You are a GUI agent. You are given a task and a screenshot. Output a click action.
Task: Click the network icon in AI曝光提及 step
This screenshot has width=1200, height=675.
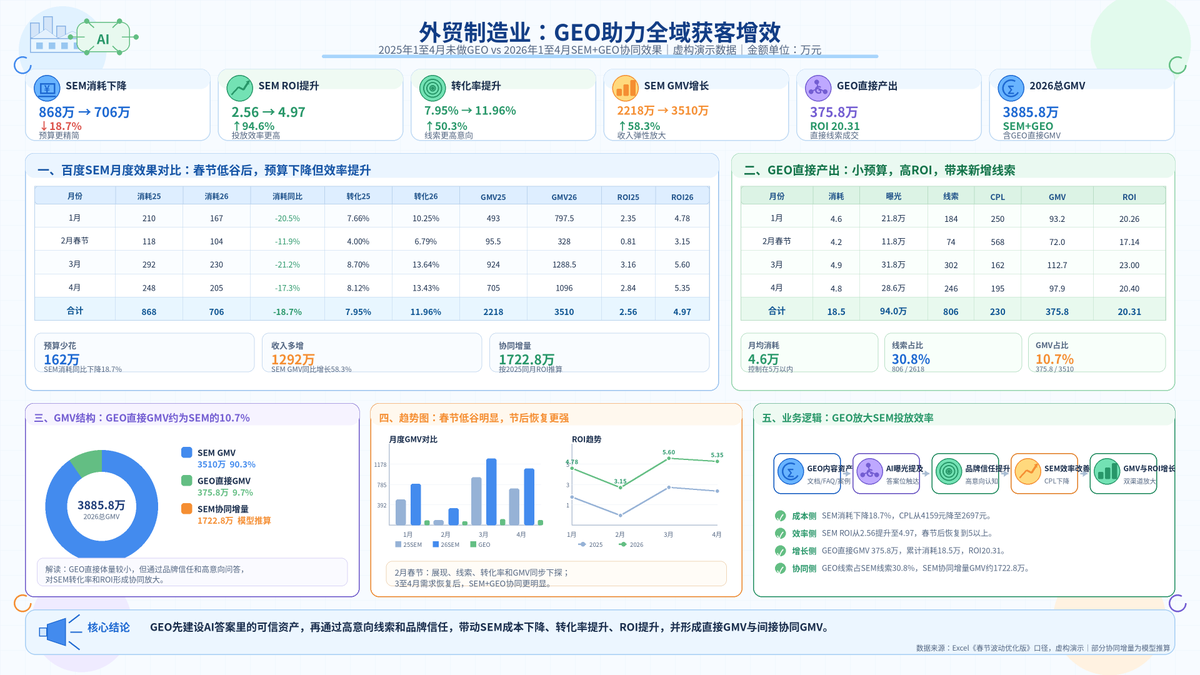(869, 471)
